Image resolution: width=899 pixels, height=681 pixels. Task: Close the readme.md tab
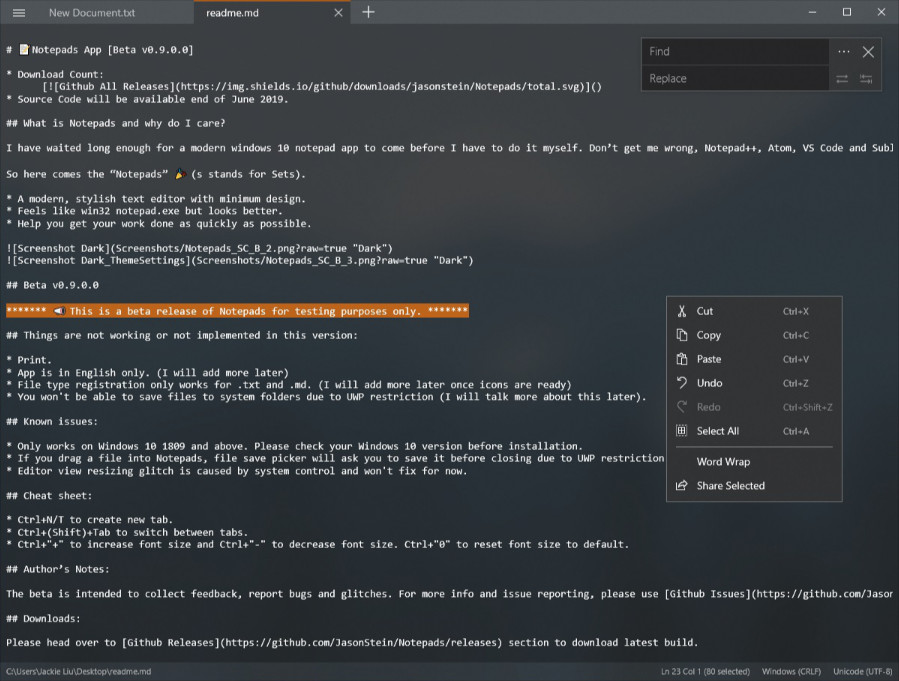(338, 13)
